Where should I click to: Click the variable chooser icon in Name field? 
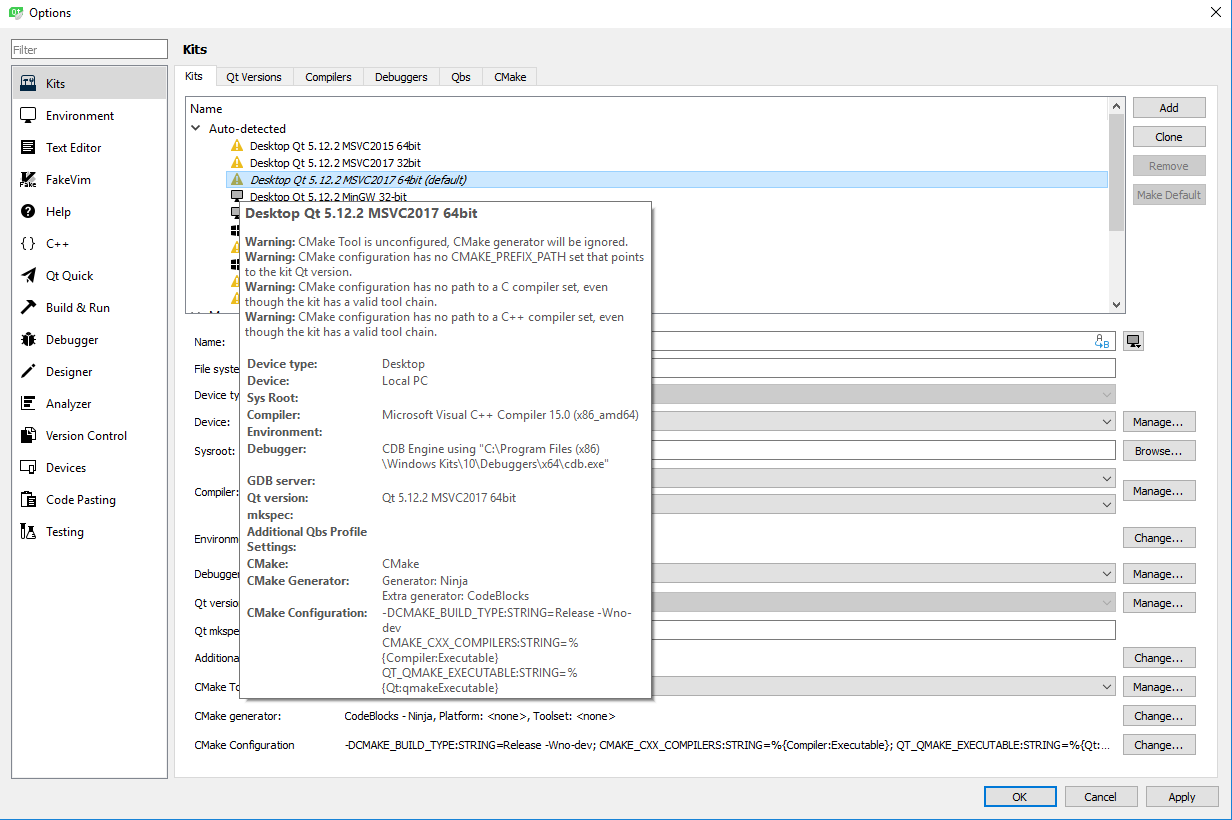1102,342
